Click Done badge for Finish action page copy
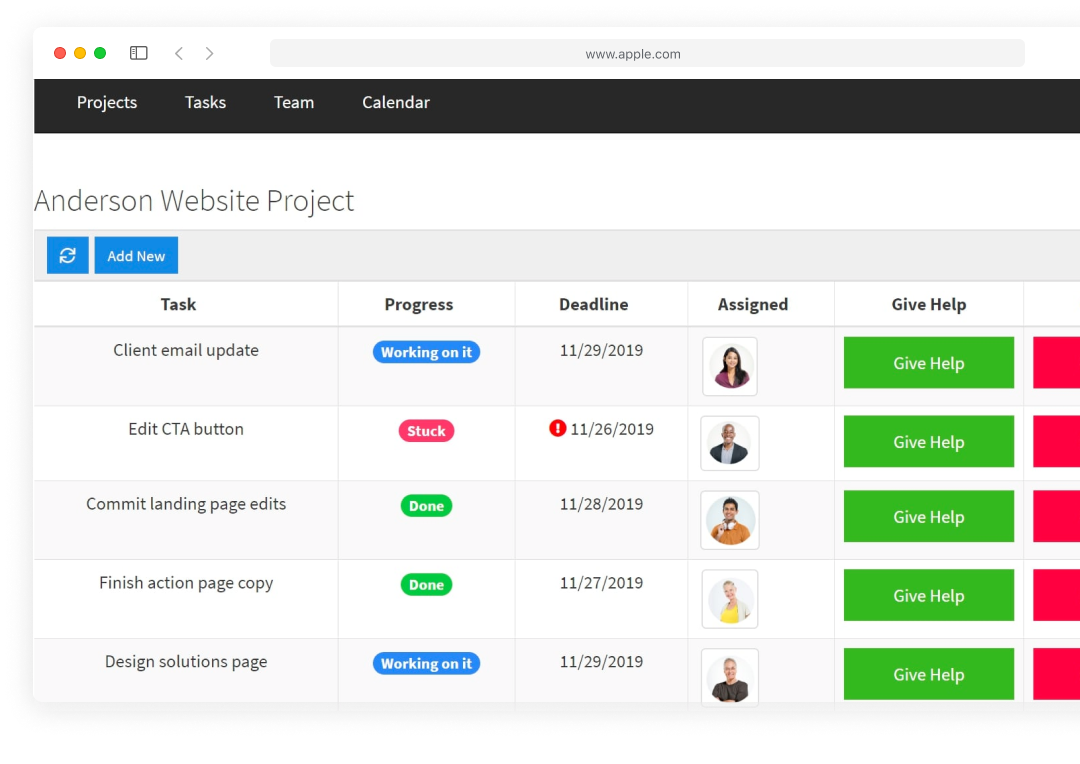Screen dimensions: 1080x764 [426, 585]
